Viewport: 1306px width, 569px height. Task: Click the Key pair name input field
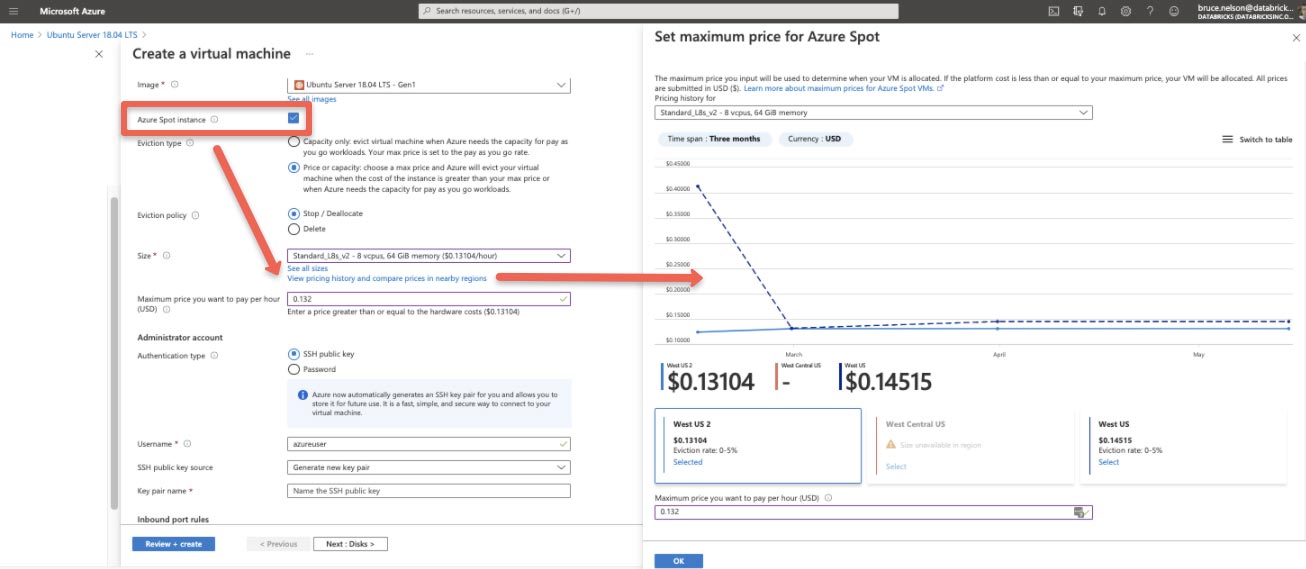[429, 491]
